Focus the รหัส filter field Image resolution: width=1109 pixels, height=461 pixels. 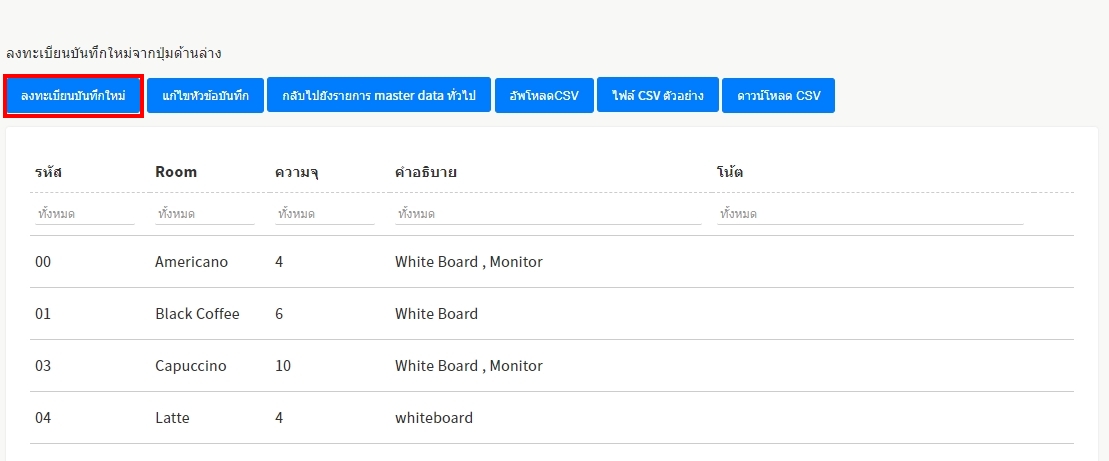pos(84,214)
